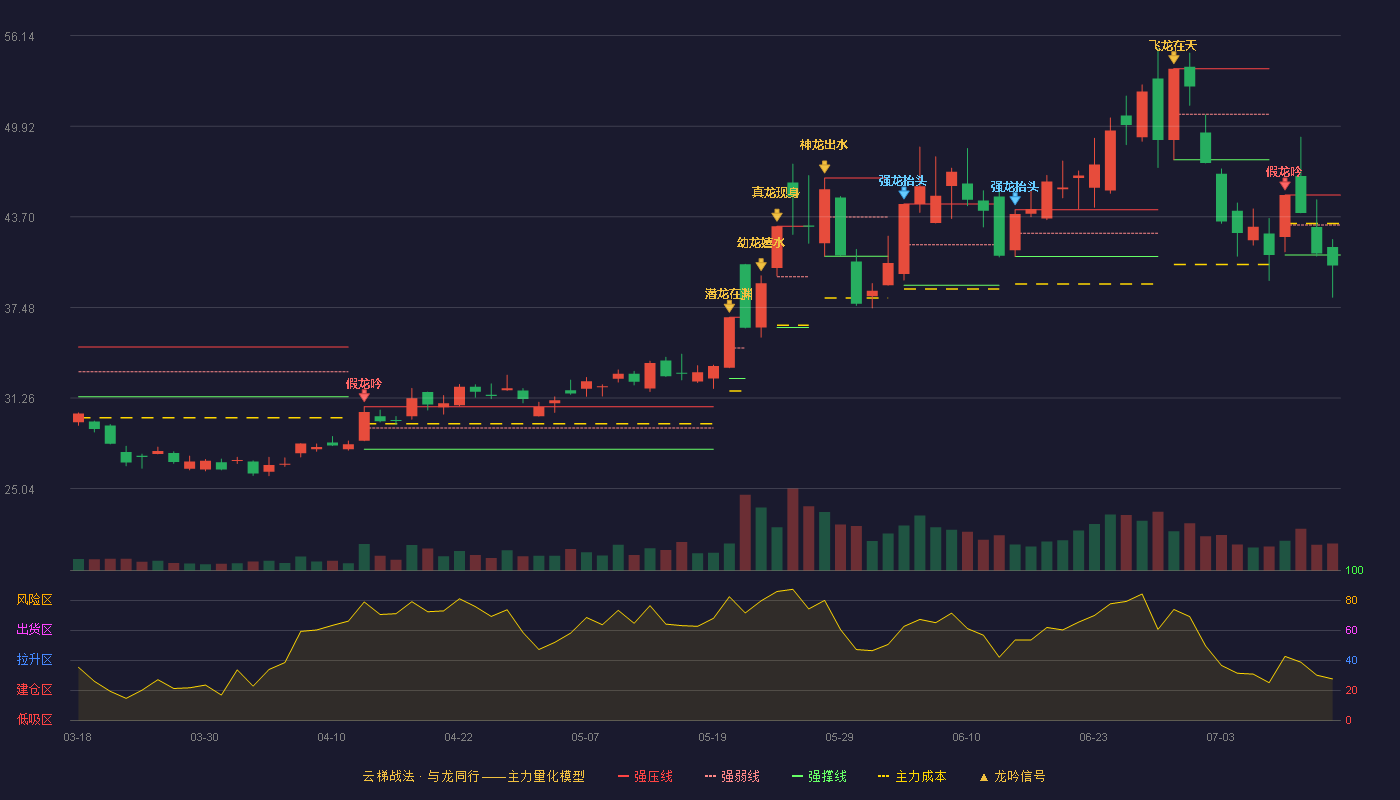Screen dimensions: 1400x800
Task: Select the 飞龙在天 signal label
Action: [1173, 45]
